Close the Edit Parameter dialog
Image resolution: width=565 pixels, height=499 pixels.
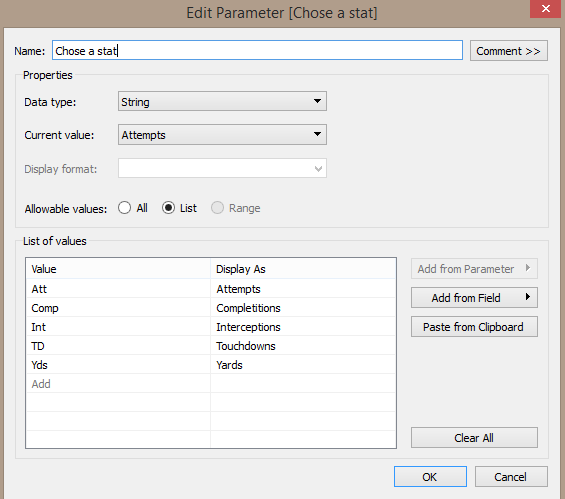tap(546, 9)
